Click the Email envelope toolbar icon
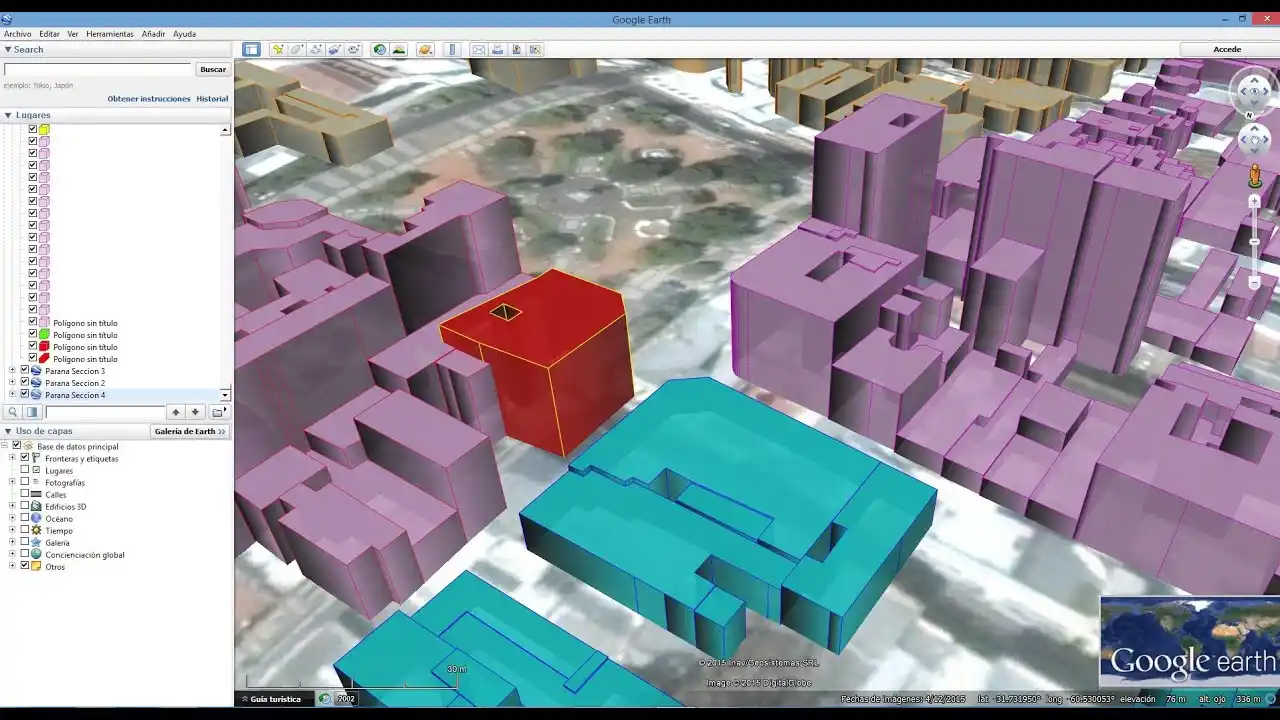The height and width of the screenshot is (720, 1280). click(x=479, y=49)
